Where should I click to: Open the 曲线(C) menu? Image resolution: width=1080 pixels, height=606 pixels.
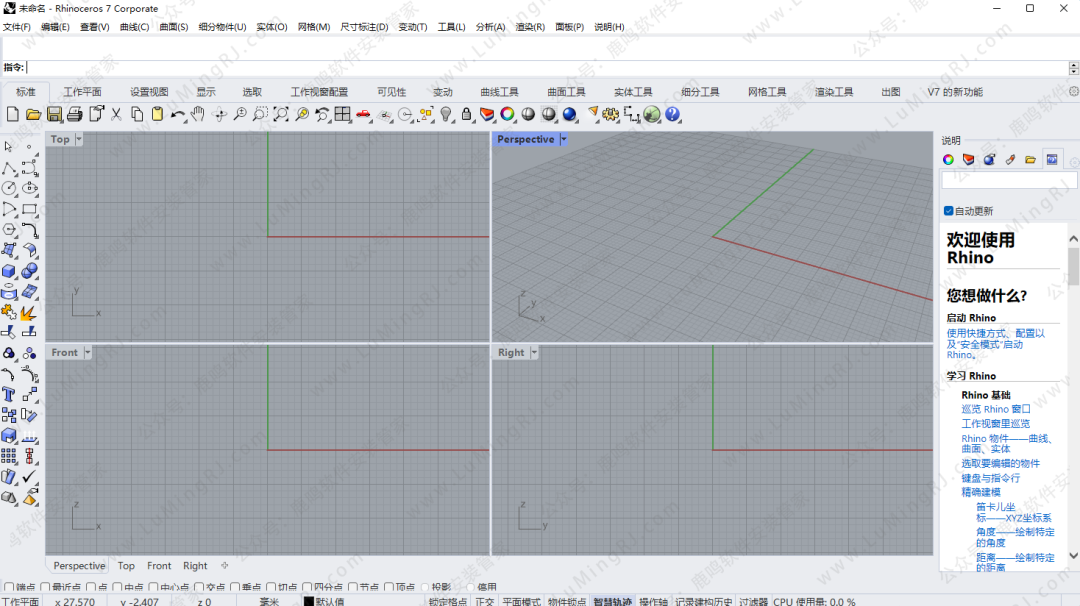134,27
